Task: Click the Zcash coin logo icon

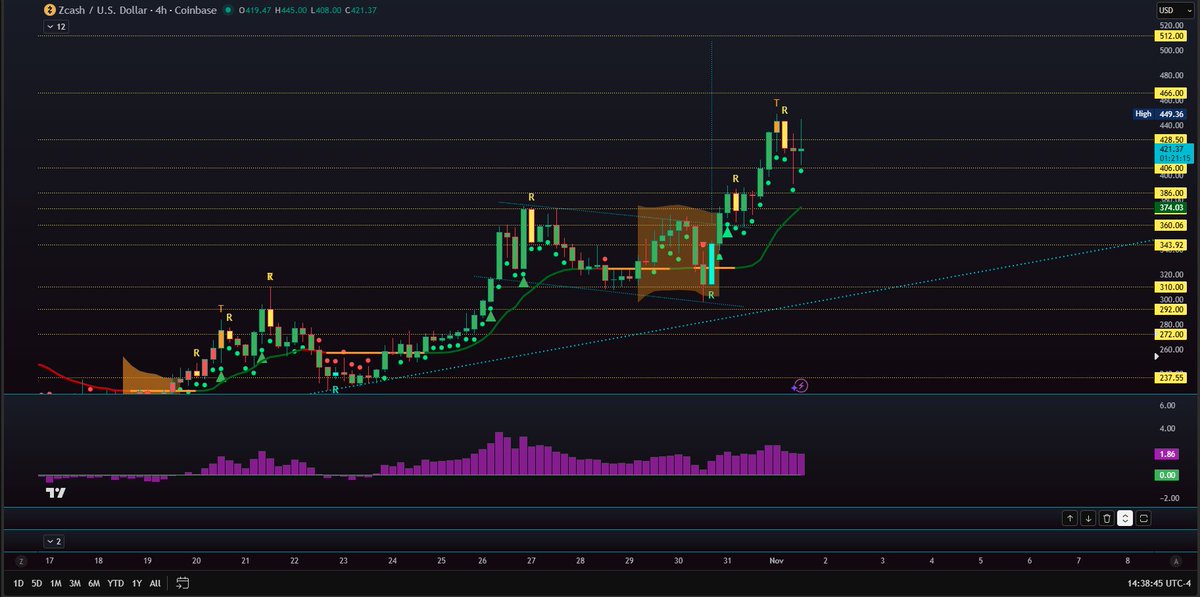Action: [x=49, y=9]
